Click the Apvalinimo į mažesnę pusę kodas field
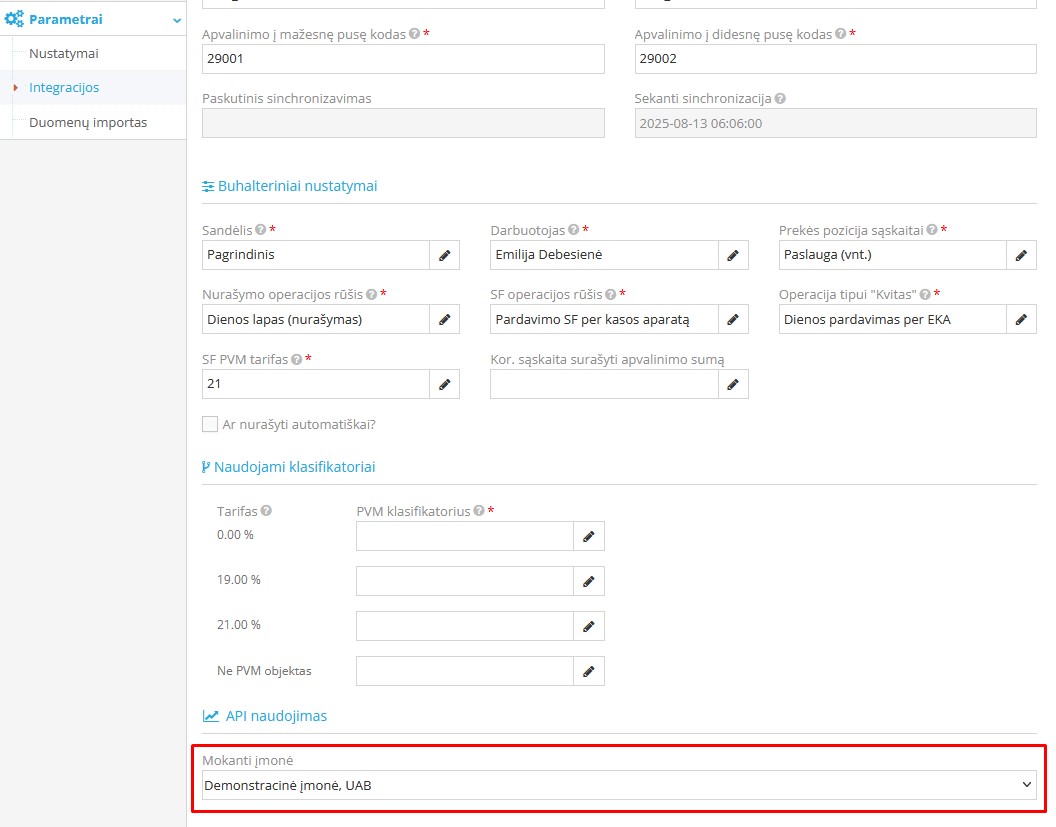The height and width of the screenshot is (827, 1056). coord(403,59)
